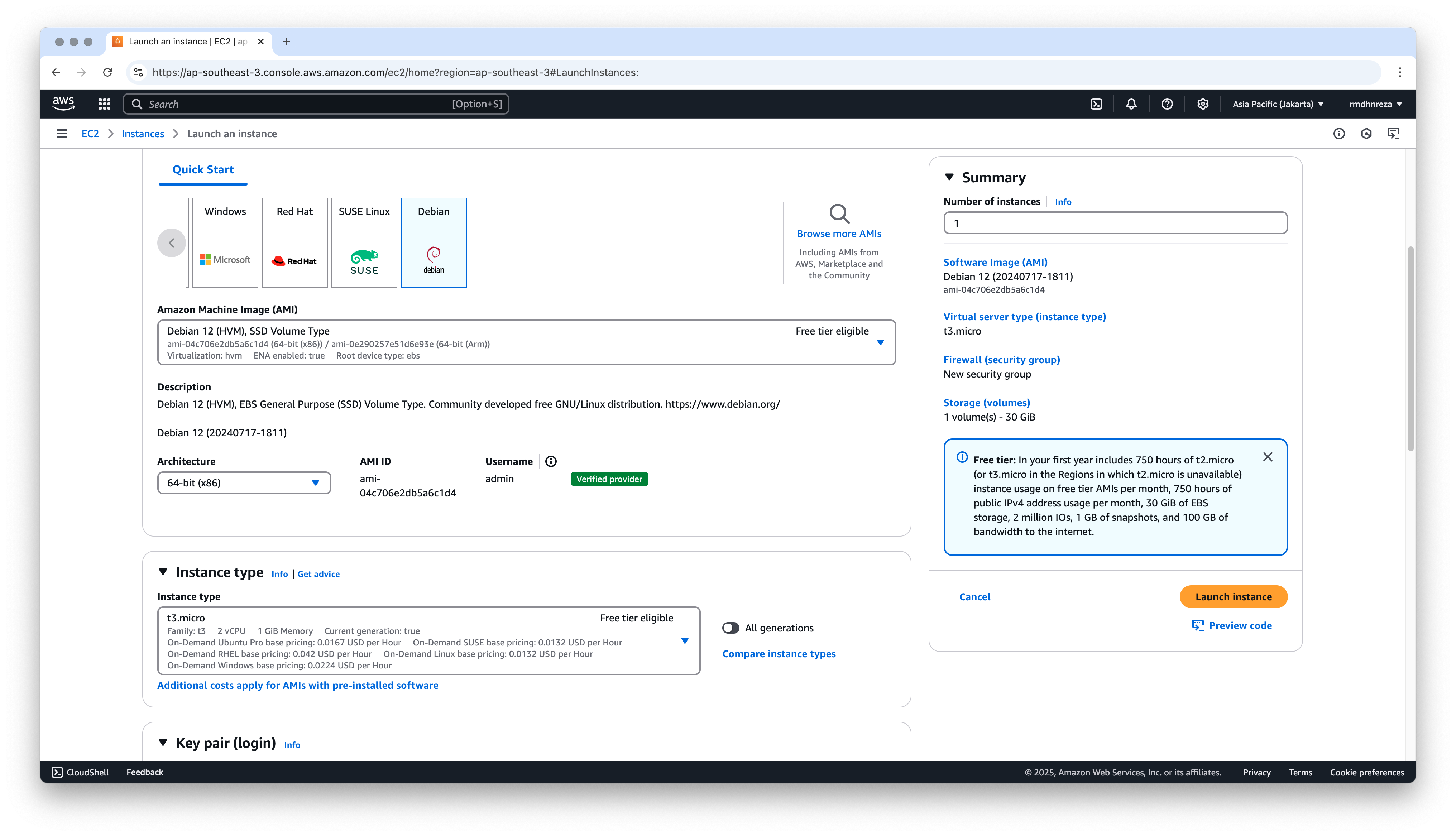Select the Red Hat AMI tile
This screenshot has width=1456, height=836.
click(294, 243)
